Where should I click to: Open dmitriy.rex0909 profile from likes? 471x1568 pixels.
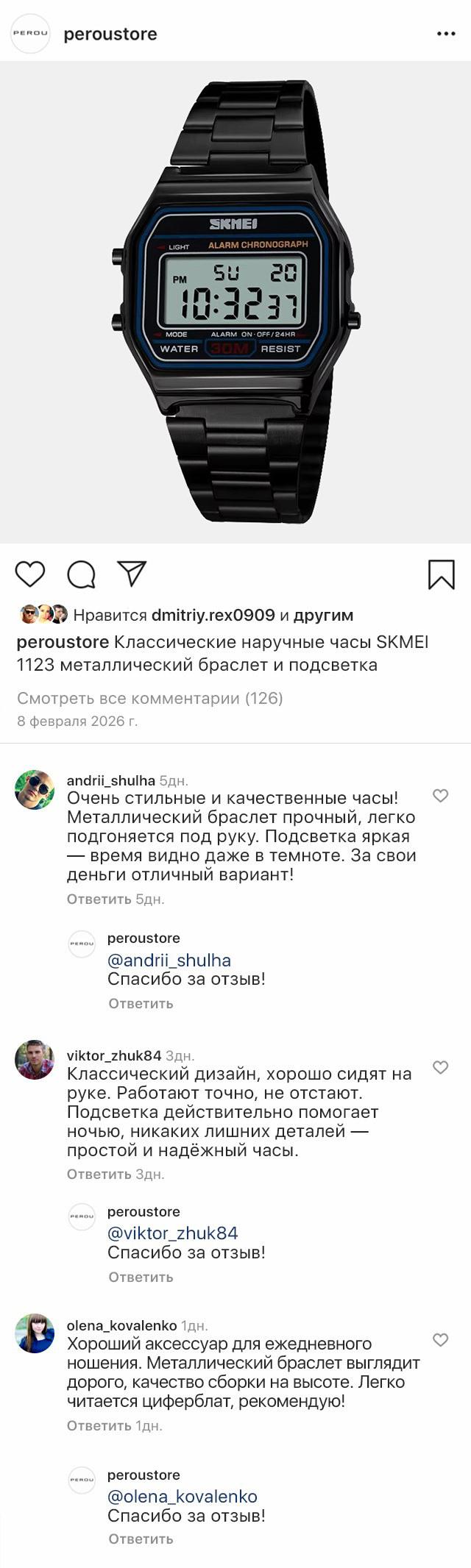tap(213, 615)
